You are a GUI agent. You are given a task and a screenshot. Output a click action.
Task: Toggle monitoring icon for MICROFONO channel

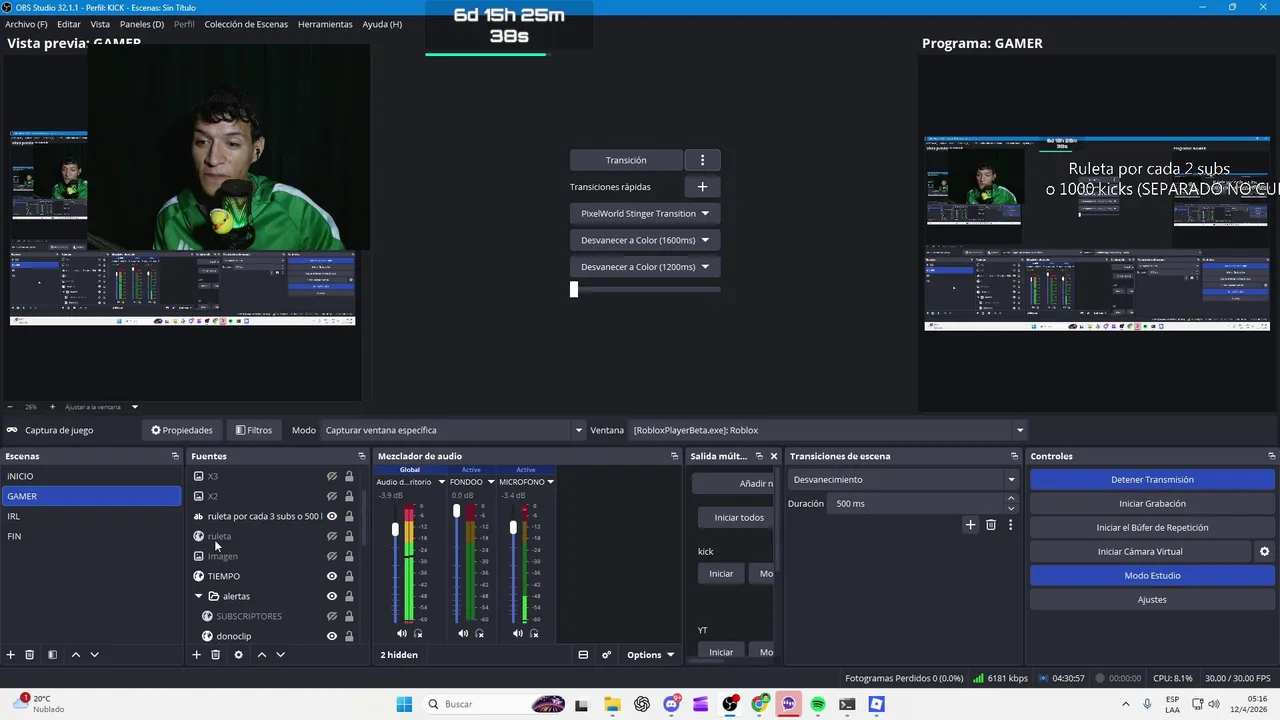[534, 633]
